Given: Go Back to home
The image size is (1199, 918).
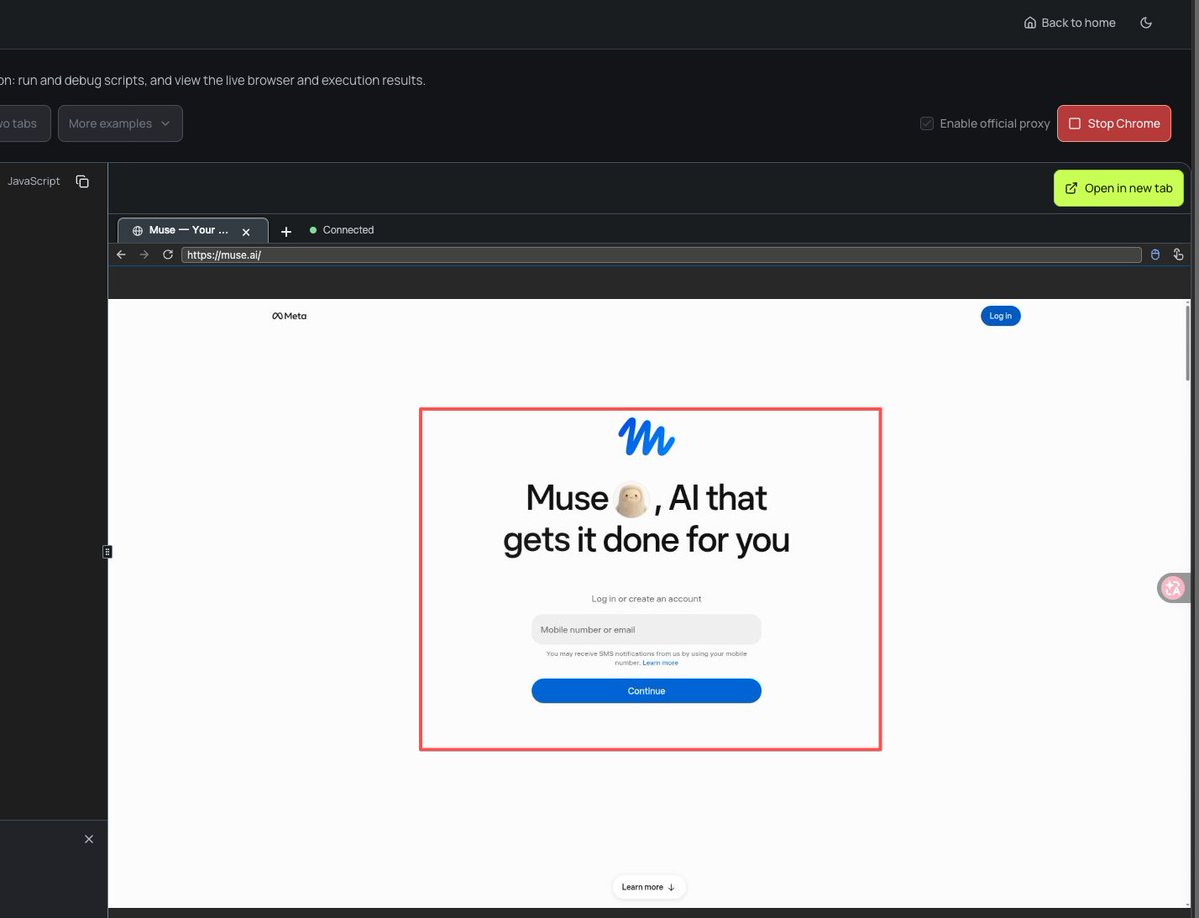Looking at the screenshot, I should pos(1069,23).
